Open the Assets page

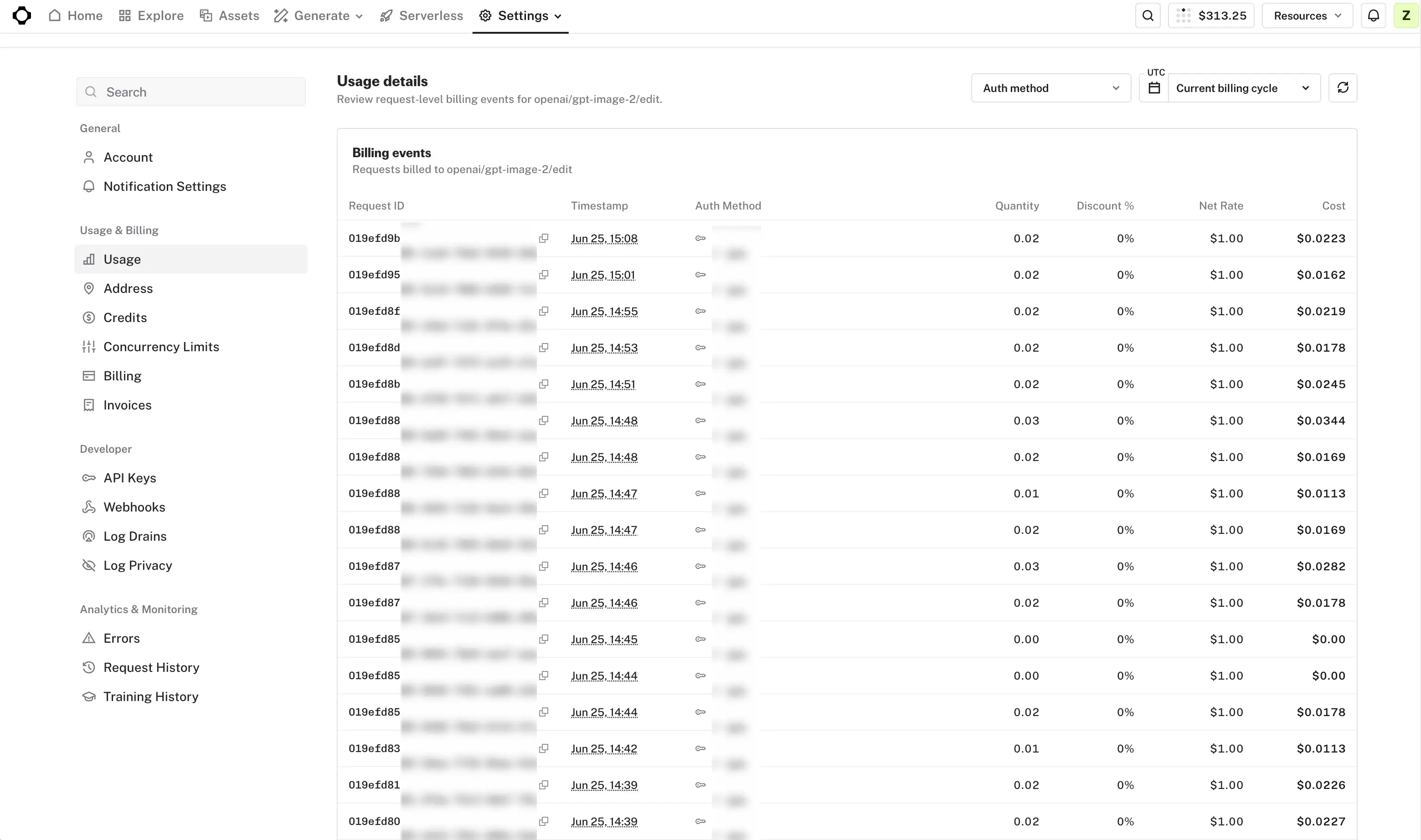(x=229, y=15)
